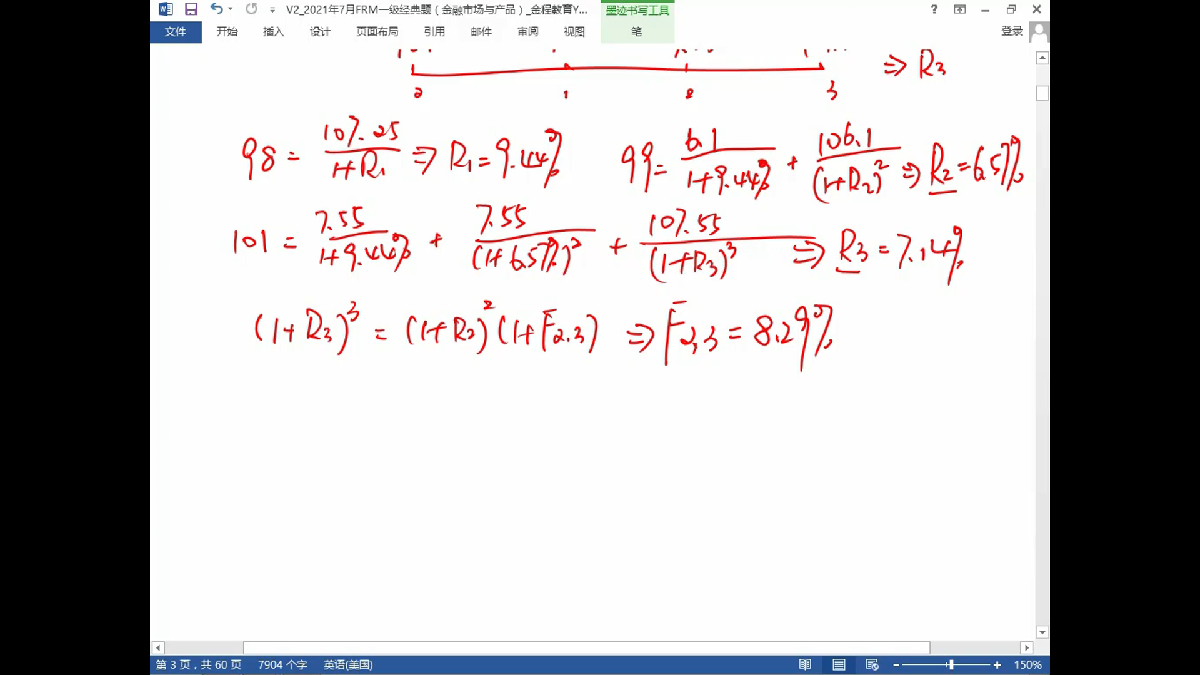Click horizontal scrollbar left arrow
This screenshot has height=675, width=1200.
[156, 648]
